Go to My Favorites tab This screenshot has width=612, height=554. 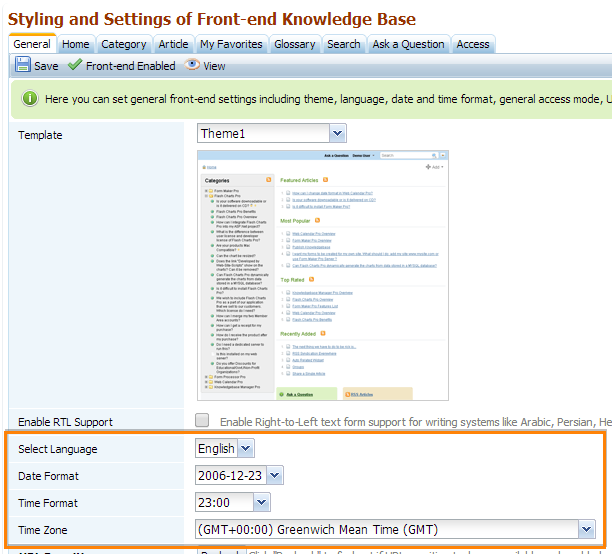231,44
